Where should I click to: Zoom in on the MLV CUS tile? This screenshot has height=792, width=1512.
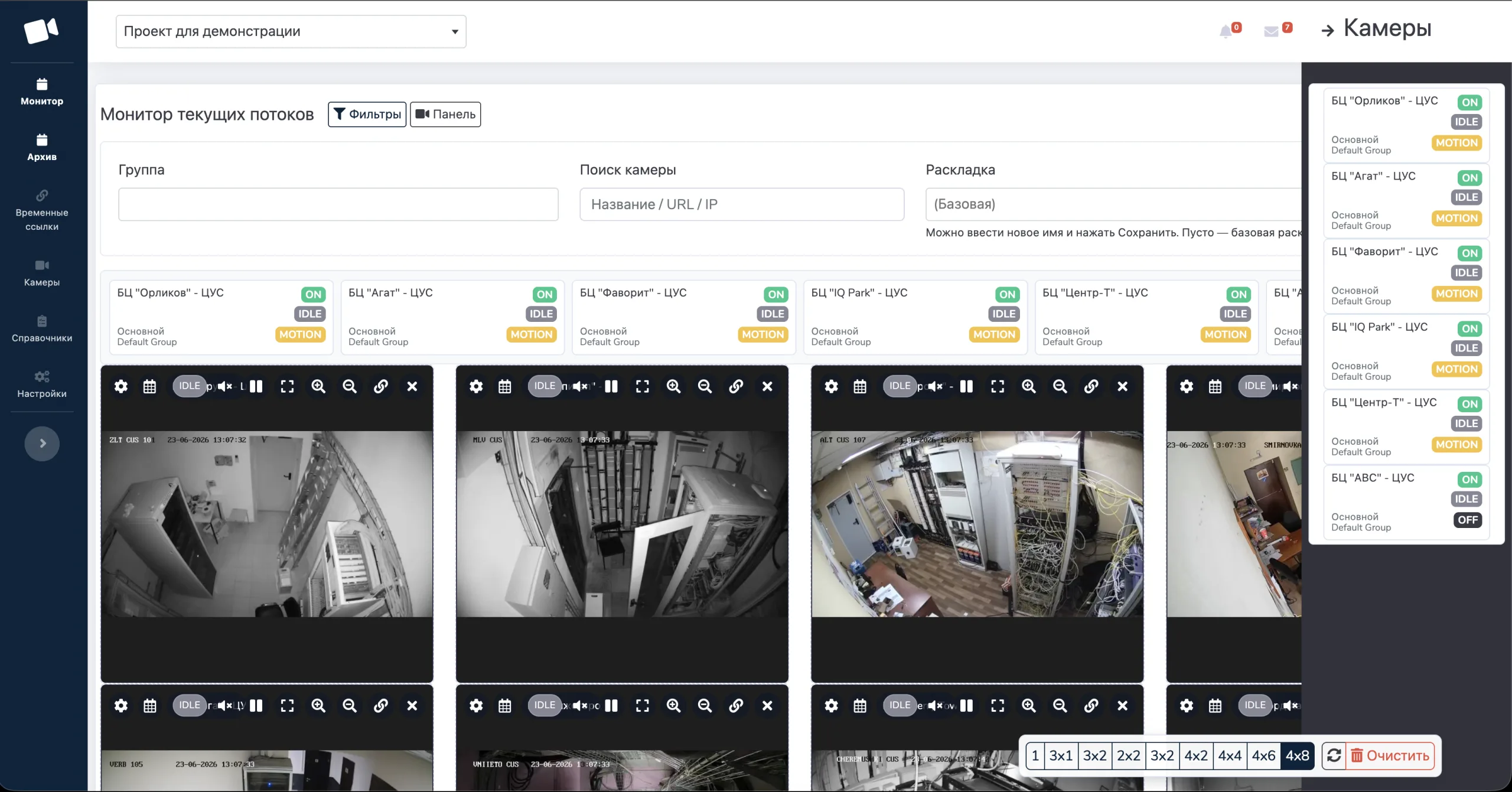[x=673, y=386]
